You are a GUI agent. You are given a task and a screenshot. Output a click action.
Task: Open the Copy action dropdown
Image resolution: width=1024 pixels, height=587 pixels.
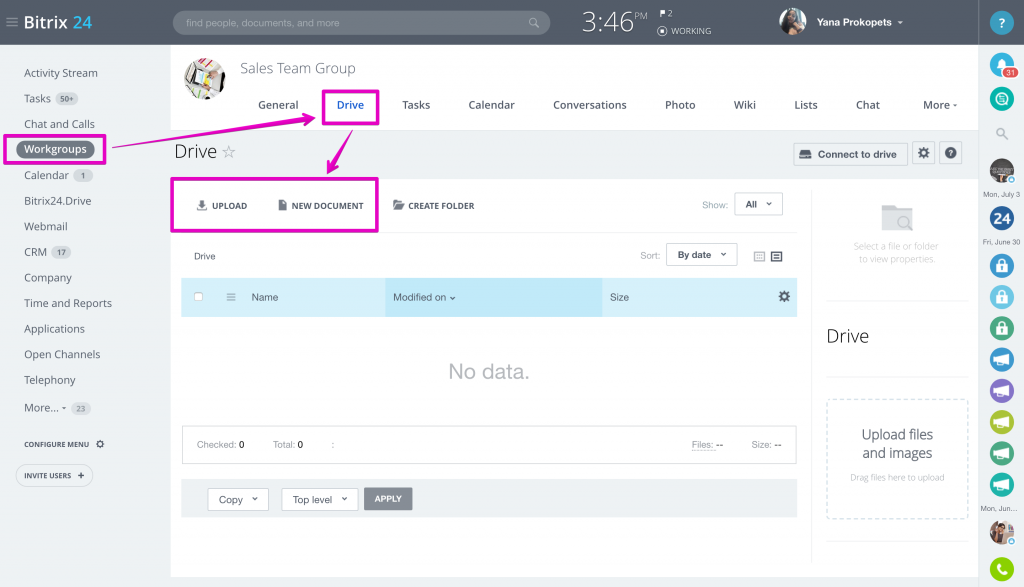pyautogui.click(x=238, y=500)
